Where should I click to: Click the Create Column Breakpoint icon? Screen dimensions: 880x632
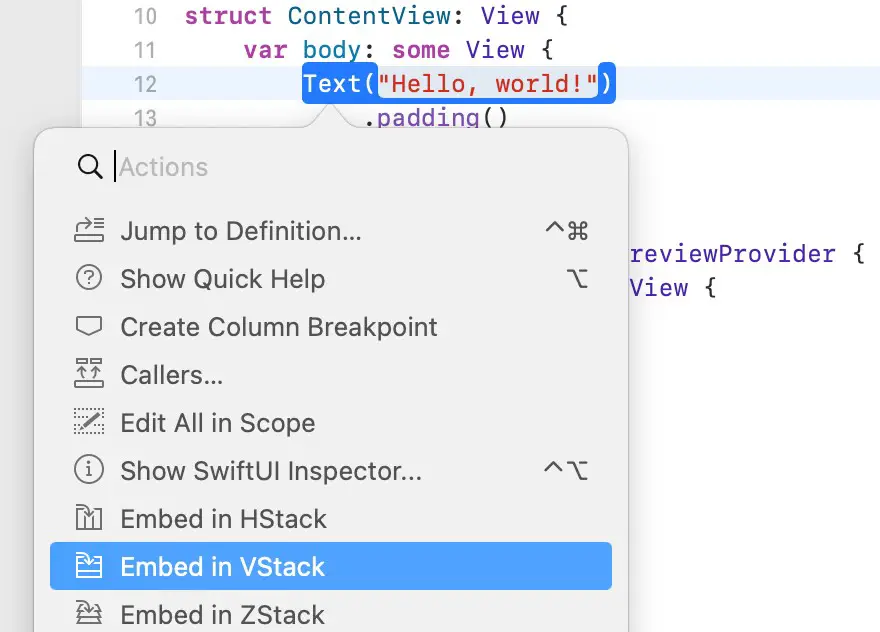coord(89,326)
